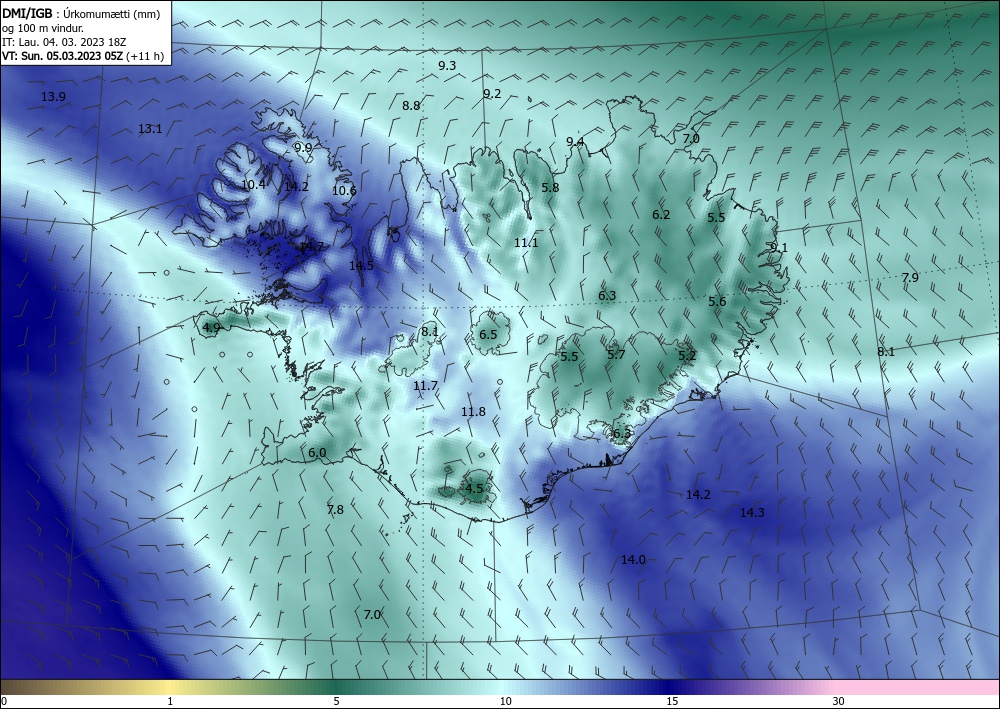Image resolution: width=1000 pixels, height=709 pixels.
Task: Pick the 10.4 map value
Action: coord(253,185)
